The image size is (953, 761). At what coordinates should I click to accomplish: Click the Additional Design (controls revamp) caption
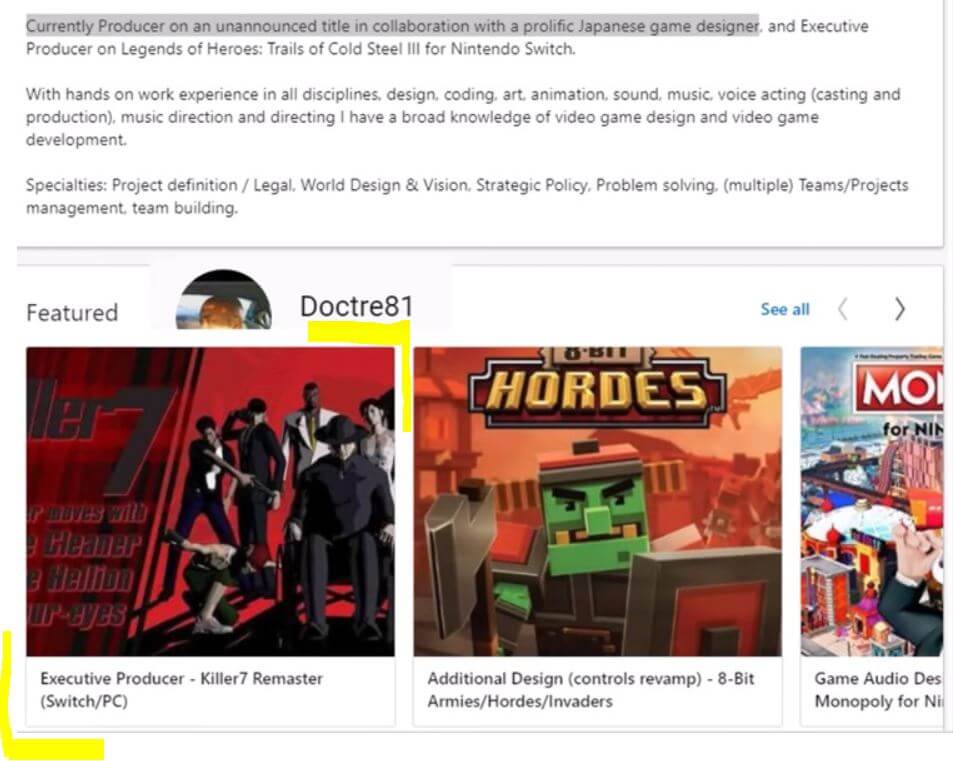point(591,690)
